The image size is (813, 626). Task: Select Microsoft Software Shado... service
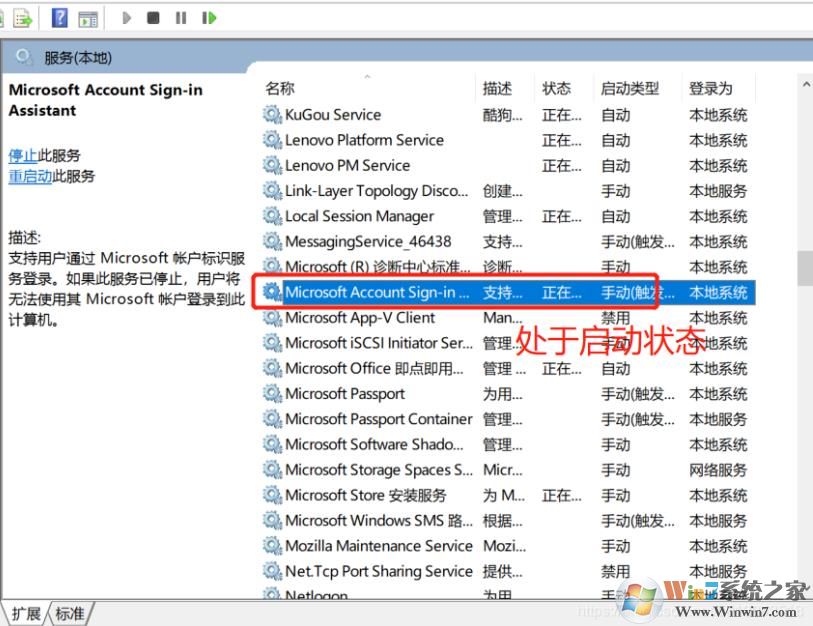[x=374, y=444]
